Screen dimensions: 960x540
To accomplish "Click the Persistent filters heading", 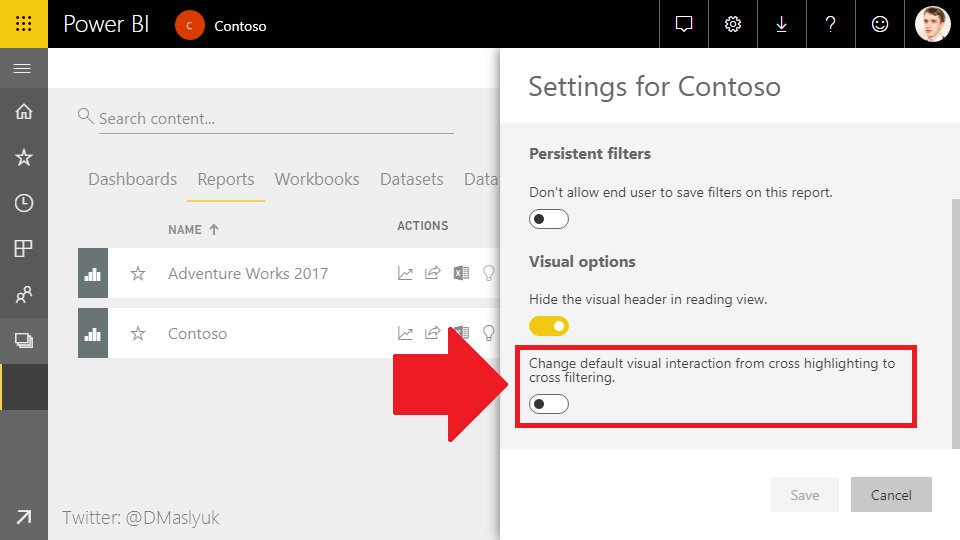I will [590, 154].
